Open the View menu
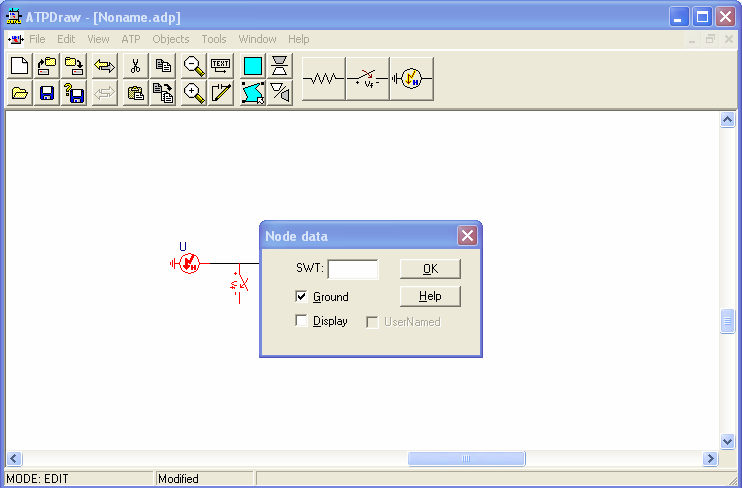The image size is (742, 488). click(x=98, y=39)
